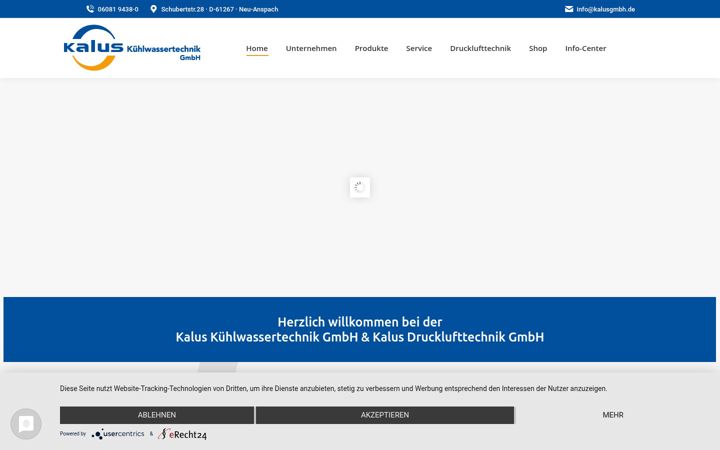Go to the Home menu item
The image size is (720, 450).
[x=257, y=48]
